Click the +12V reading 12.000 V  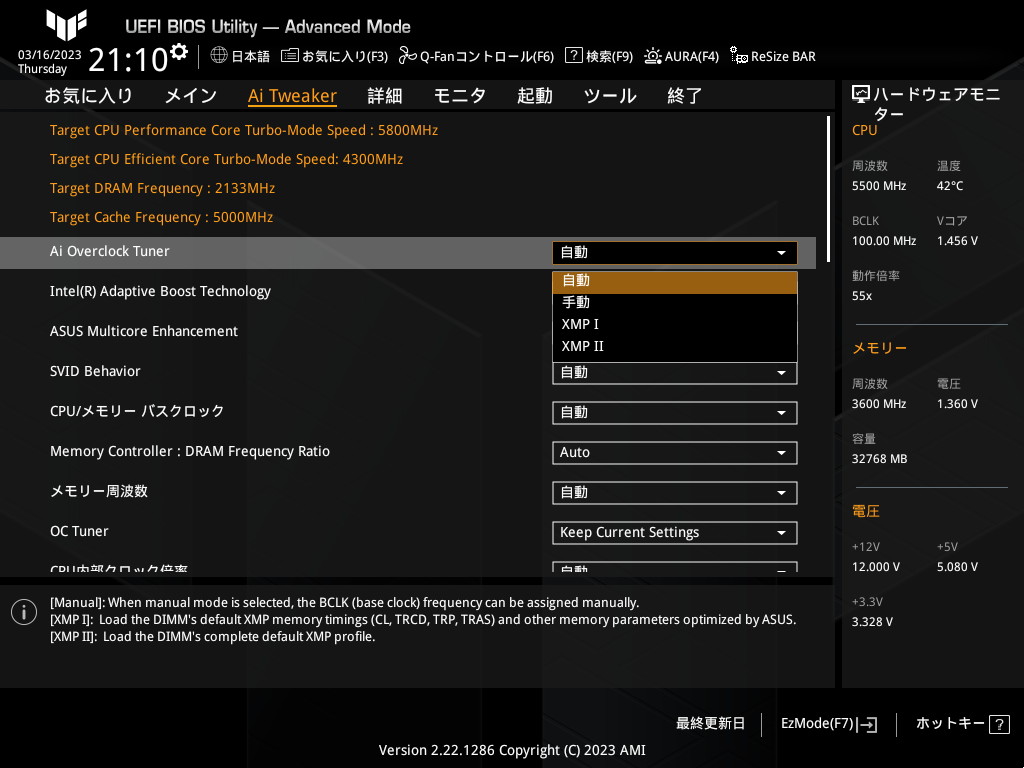pos(876,567)
